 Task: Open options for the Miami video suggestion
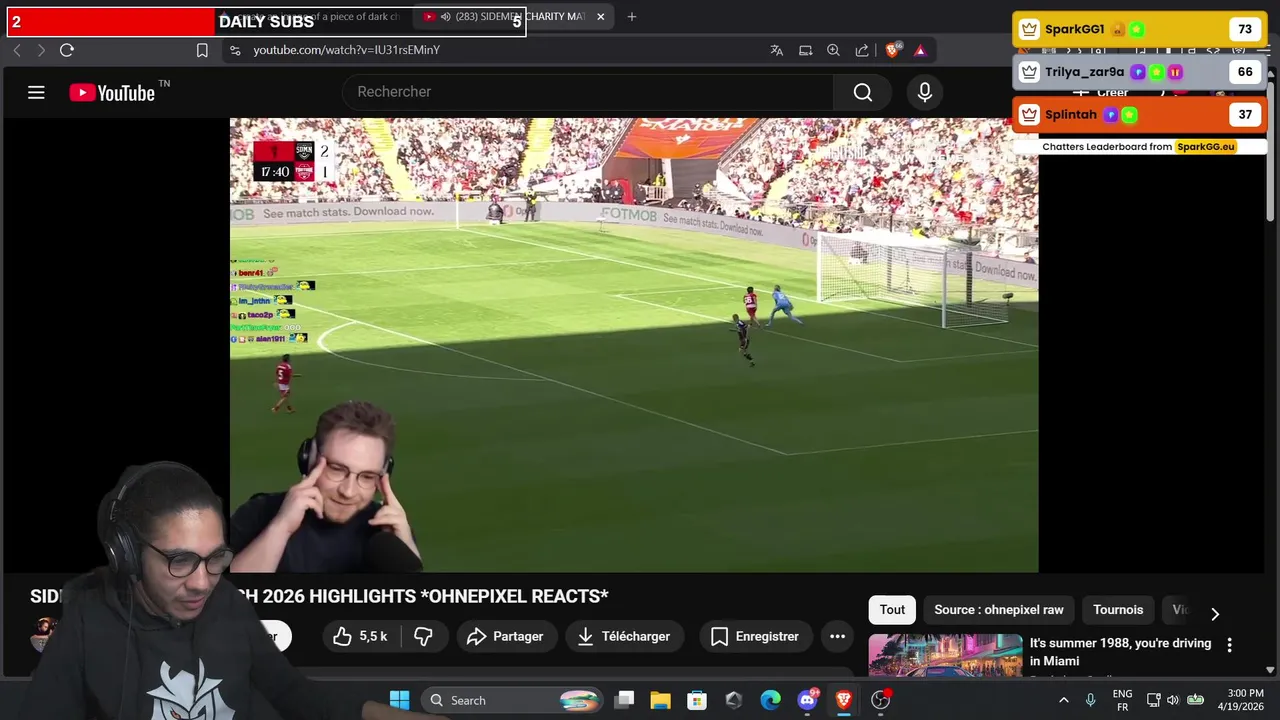point(1229,645)
